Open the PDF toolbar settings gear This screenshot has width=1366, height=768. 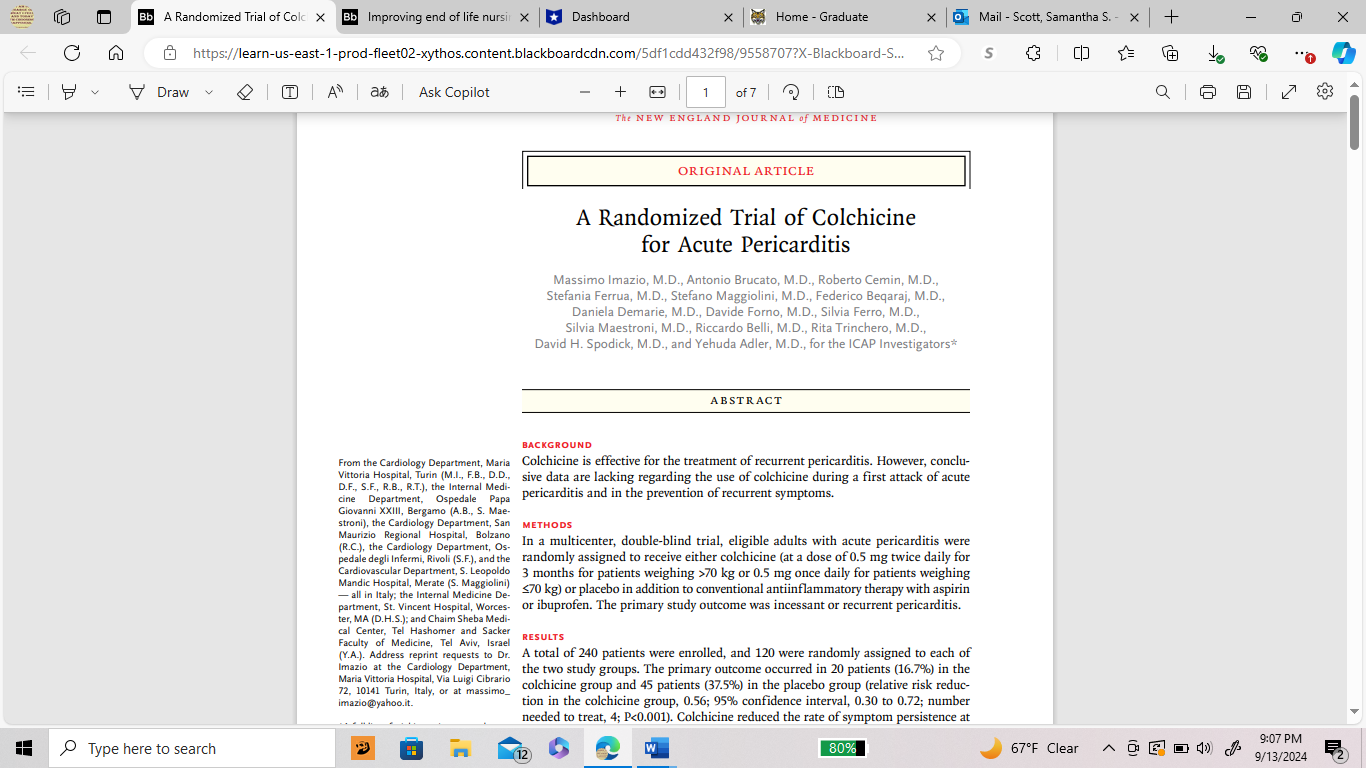pyautogui.click(x=1325, y=92)
